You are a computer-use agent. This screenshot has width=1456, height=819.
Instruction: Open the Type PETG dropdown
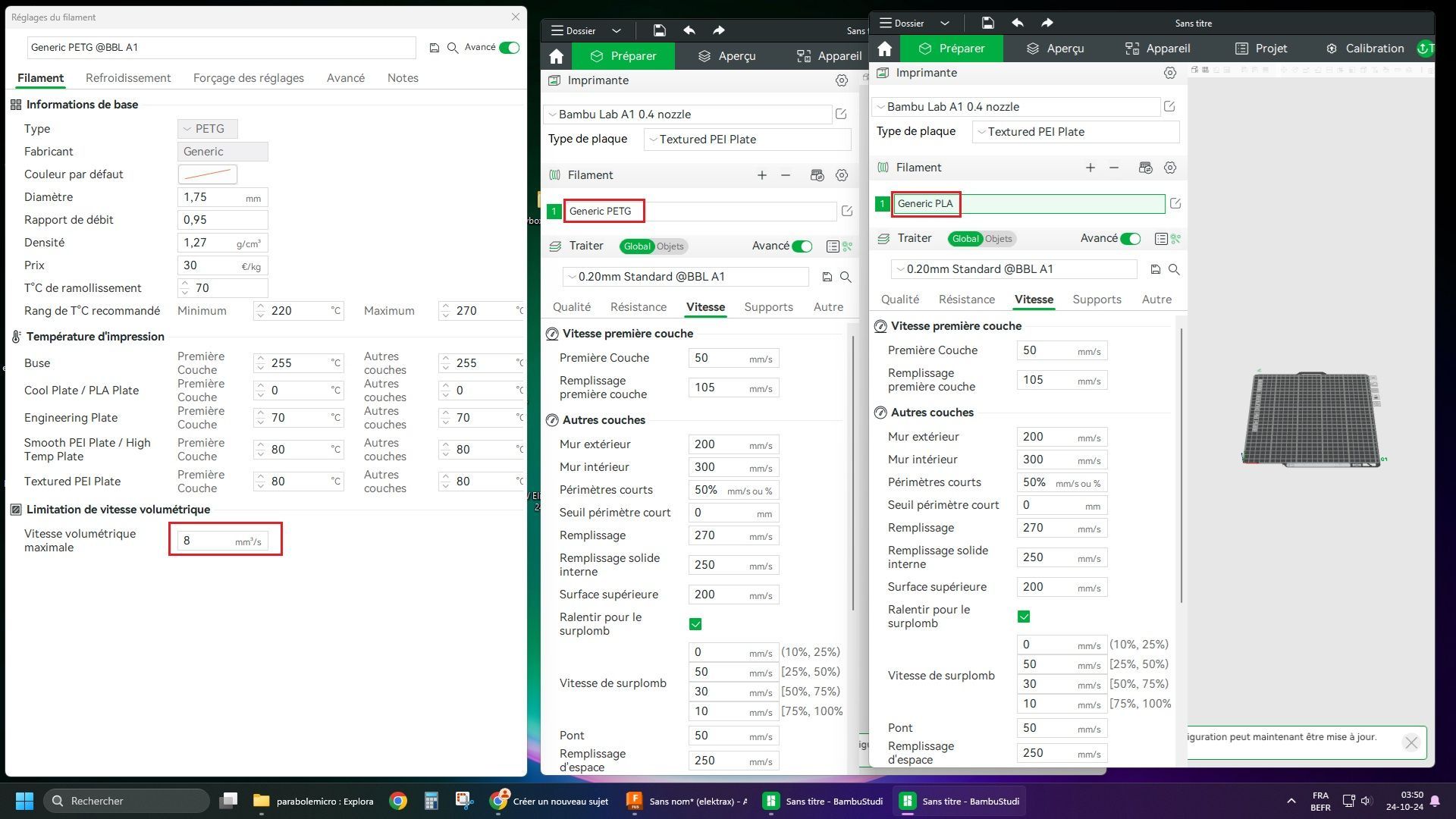click(208, 129)
